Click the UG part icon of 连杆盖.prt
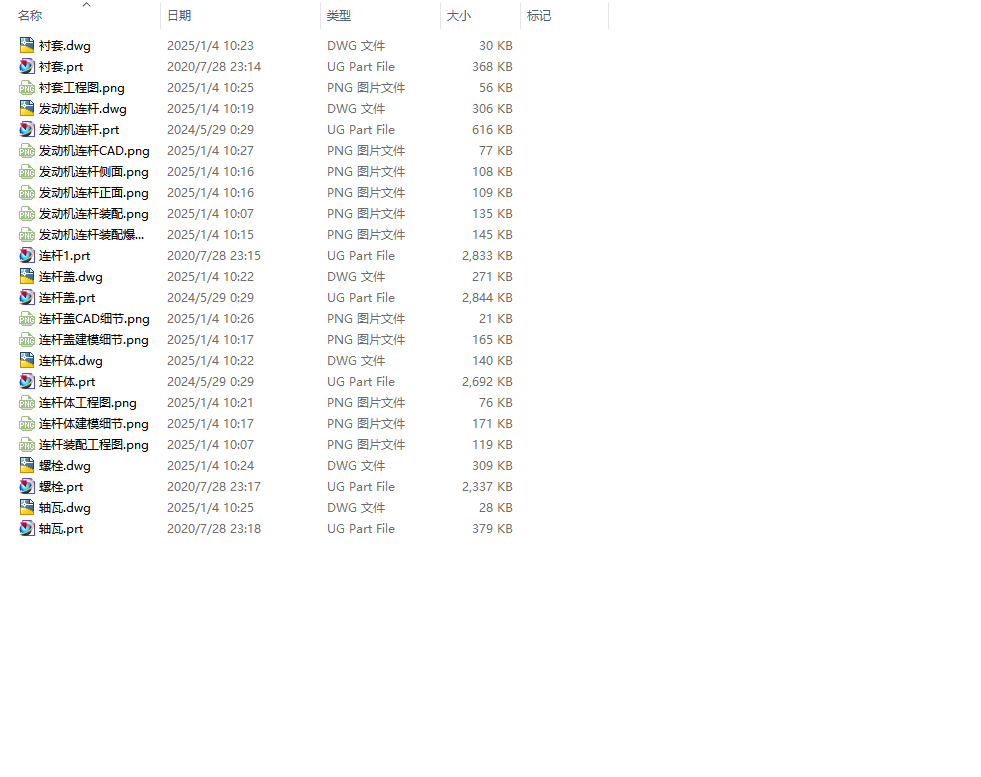 (26, 297)
